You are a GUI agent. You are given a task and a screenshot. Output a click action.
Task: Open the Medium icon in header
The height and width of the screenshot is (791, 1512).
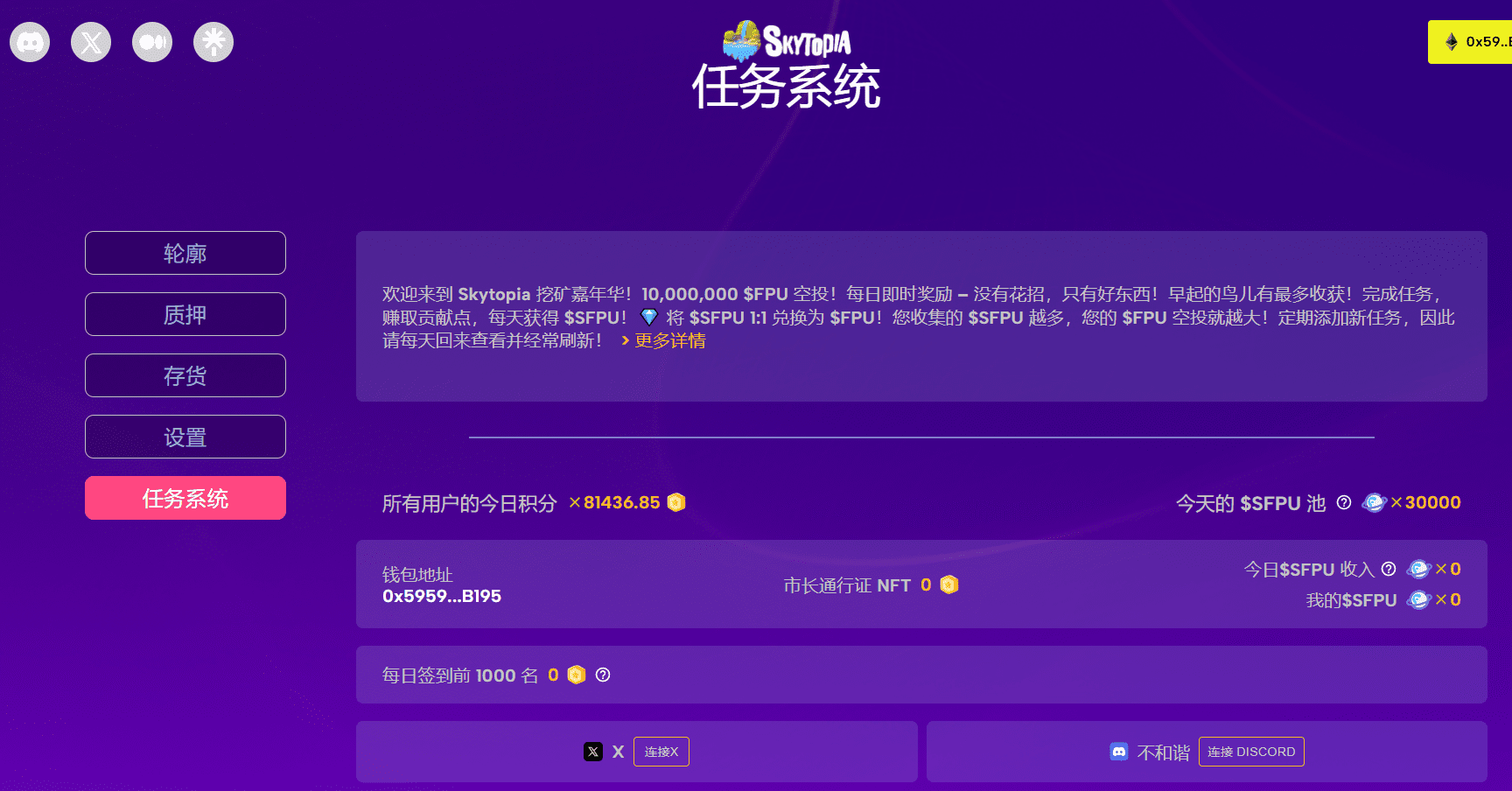[152, 42]
